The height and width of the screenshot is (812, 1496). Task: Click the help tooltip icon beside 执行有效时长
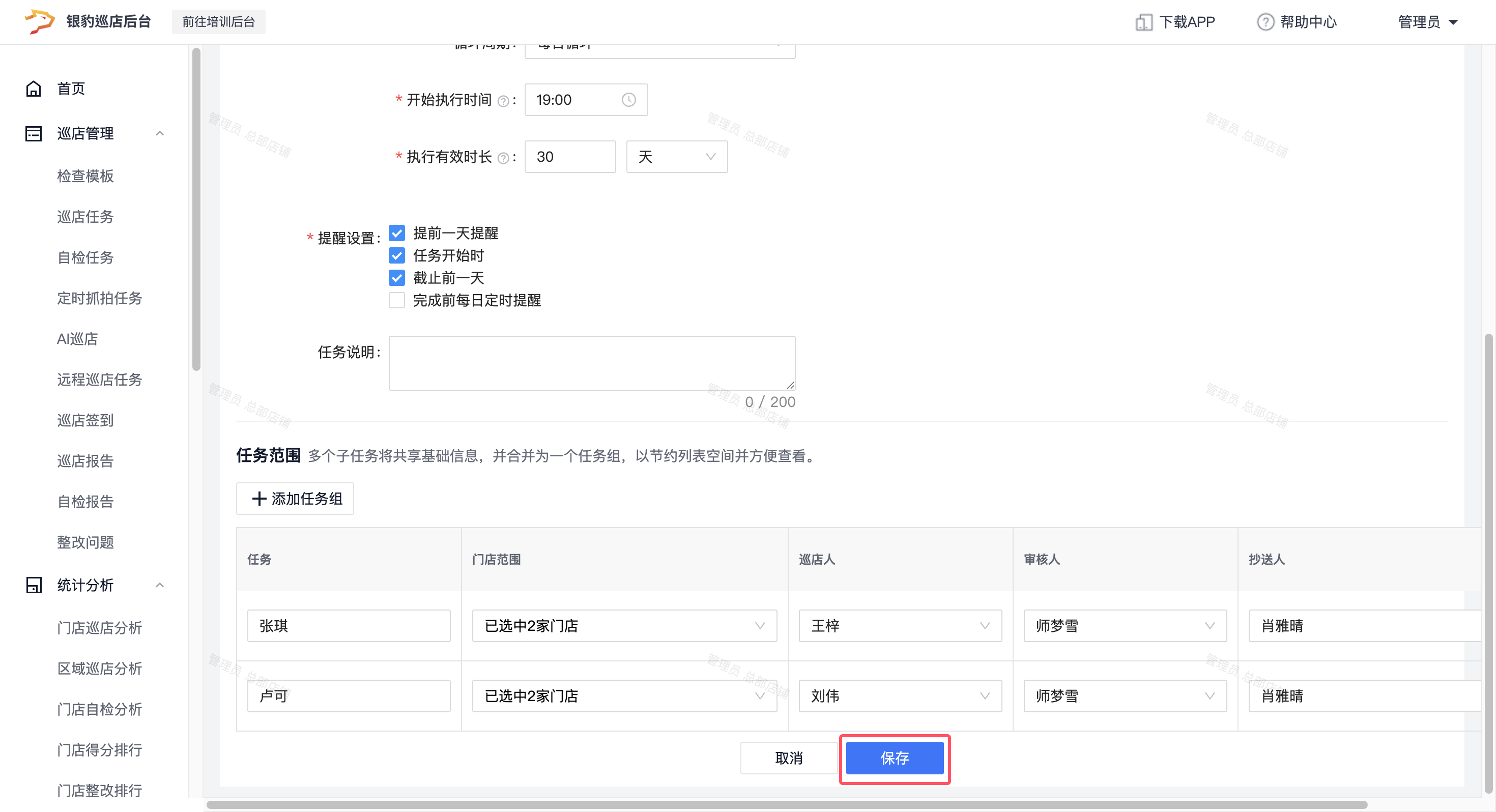[503, 158]
